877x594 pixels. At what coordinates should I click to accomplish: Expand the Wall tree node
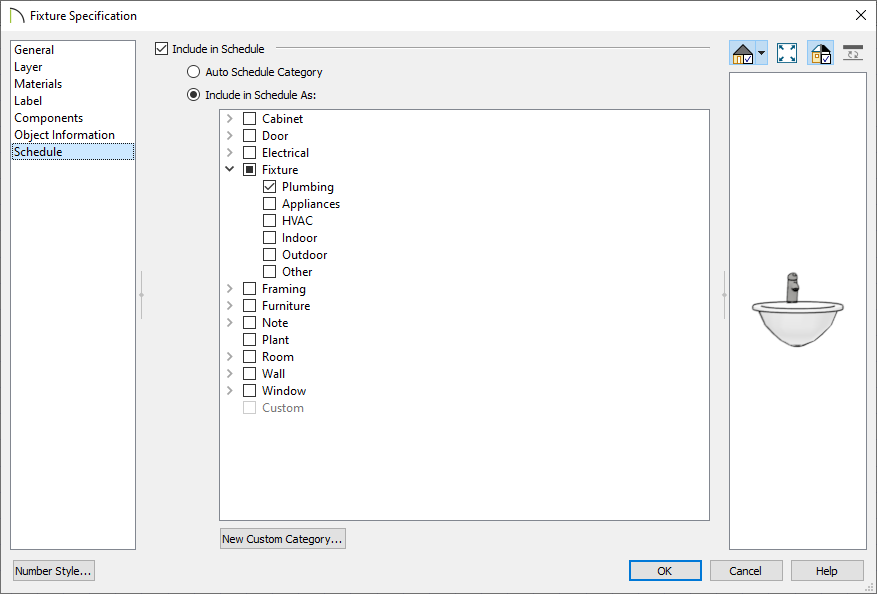pyautogui.click(x=229, y=374)
